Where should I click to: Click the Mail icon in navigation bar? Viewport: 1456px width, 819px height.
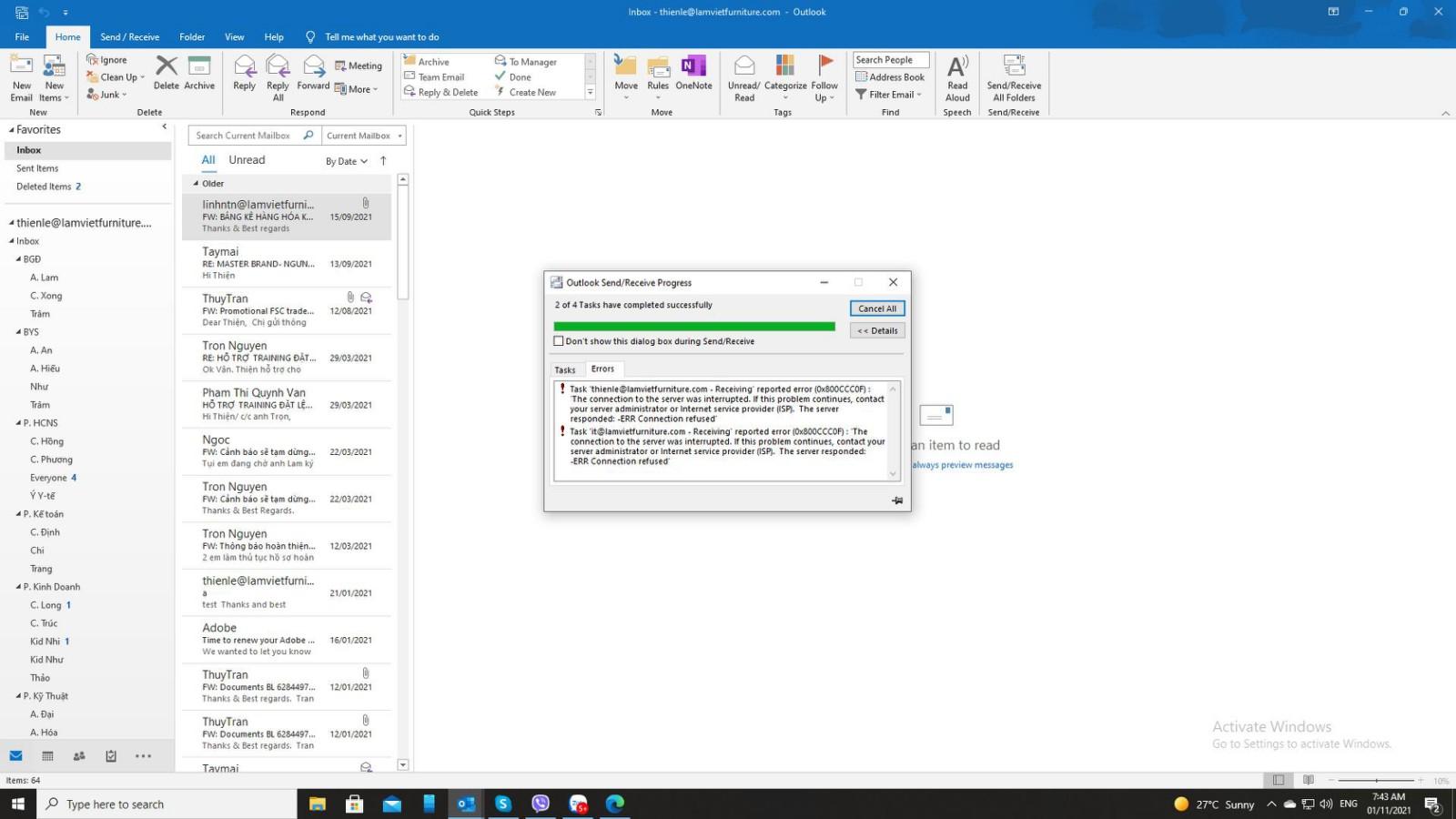point(15,756)
